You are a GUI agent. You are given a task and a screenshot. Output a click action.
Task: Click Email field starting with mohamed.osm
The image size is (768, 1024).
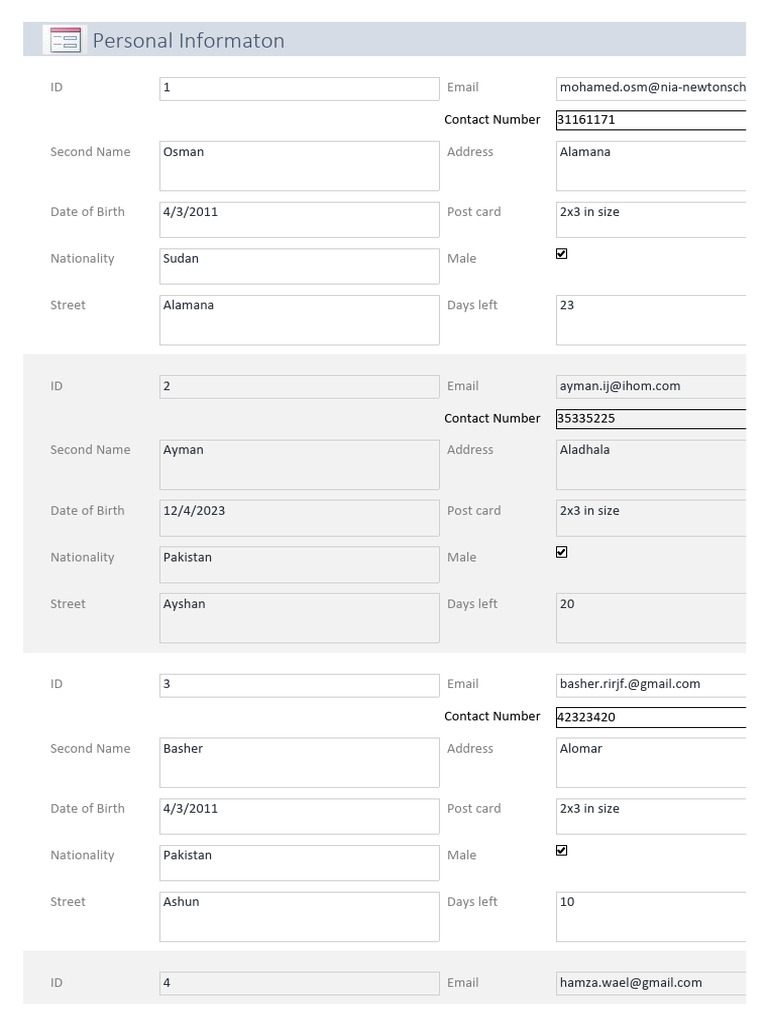(651, 89)
